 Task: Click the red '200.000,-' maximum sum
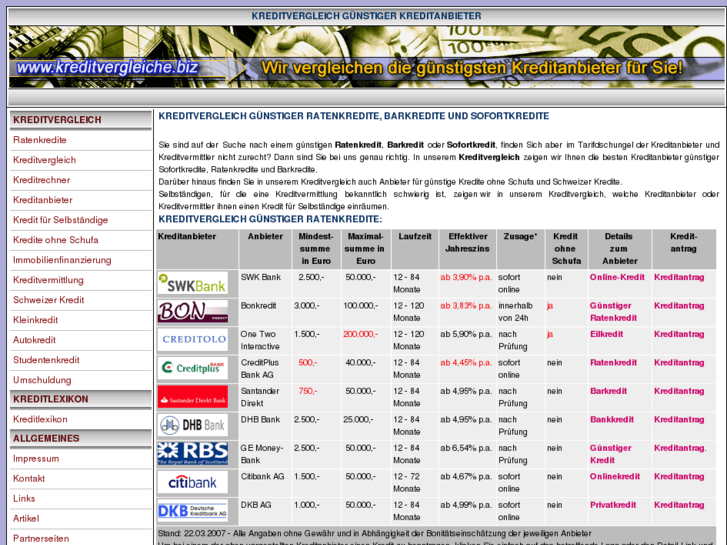coord(360,334)
